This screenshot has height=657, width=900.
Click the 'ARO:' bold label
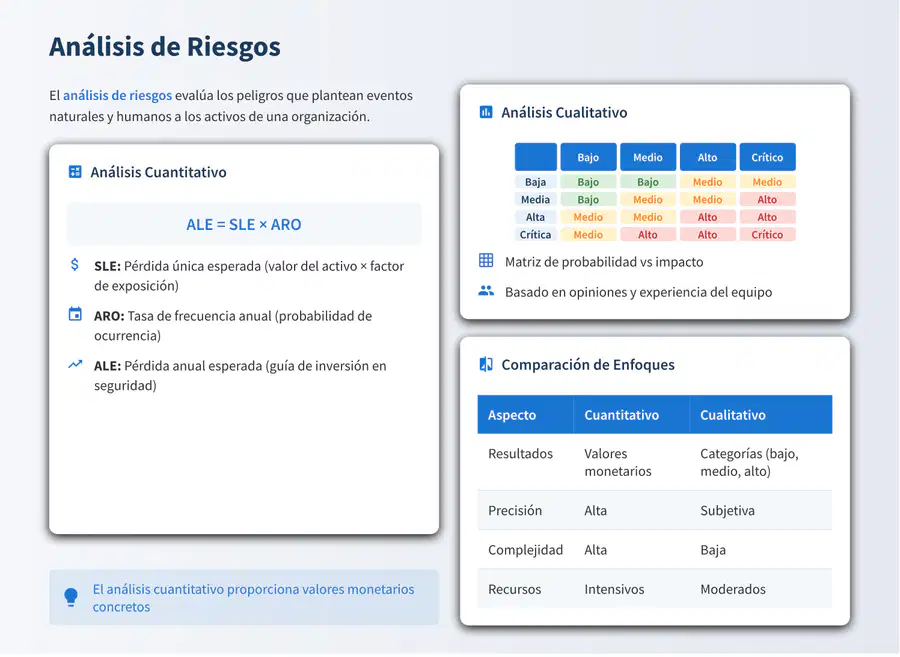(x=109, y=316)
